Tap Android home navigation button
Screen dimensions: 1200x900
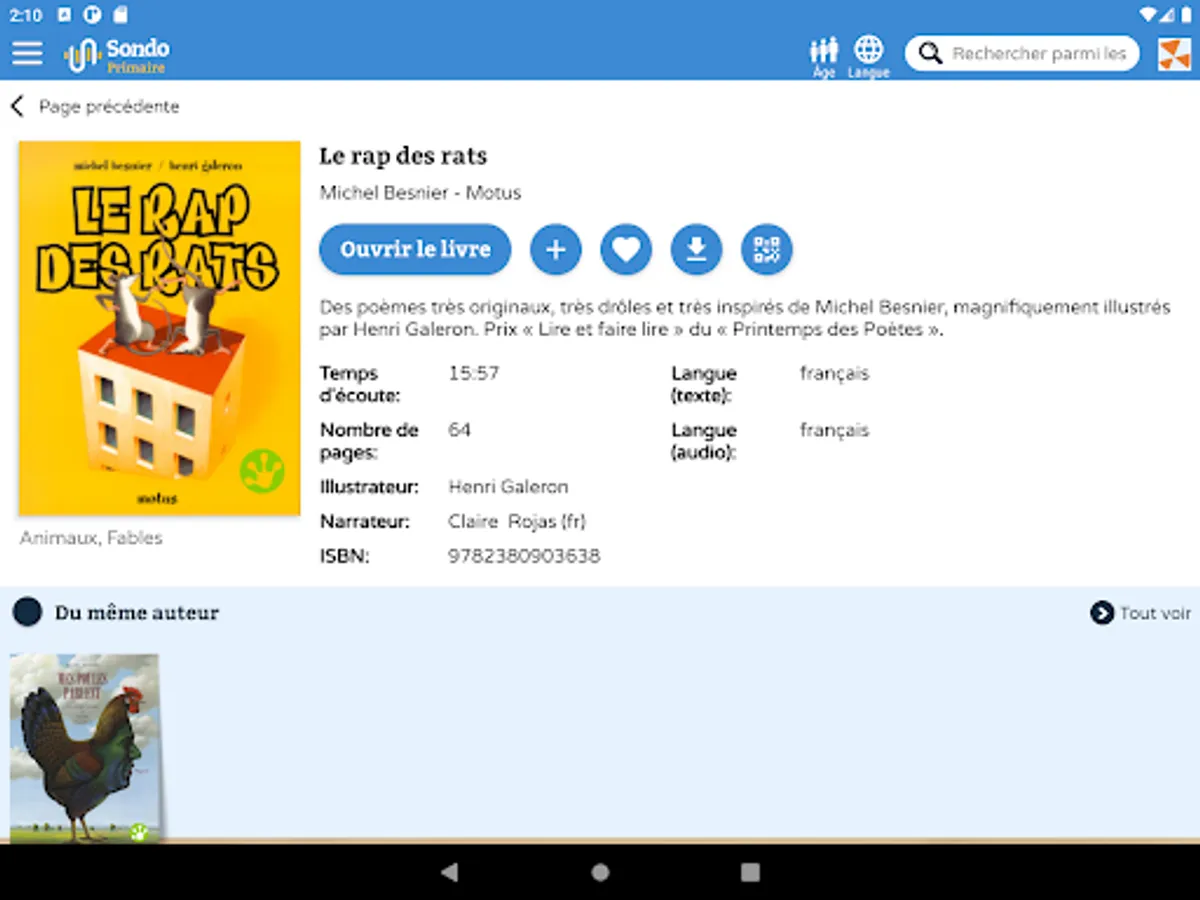600,872
